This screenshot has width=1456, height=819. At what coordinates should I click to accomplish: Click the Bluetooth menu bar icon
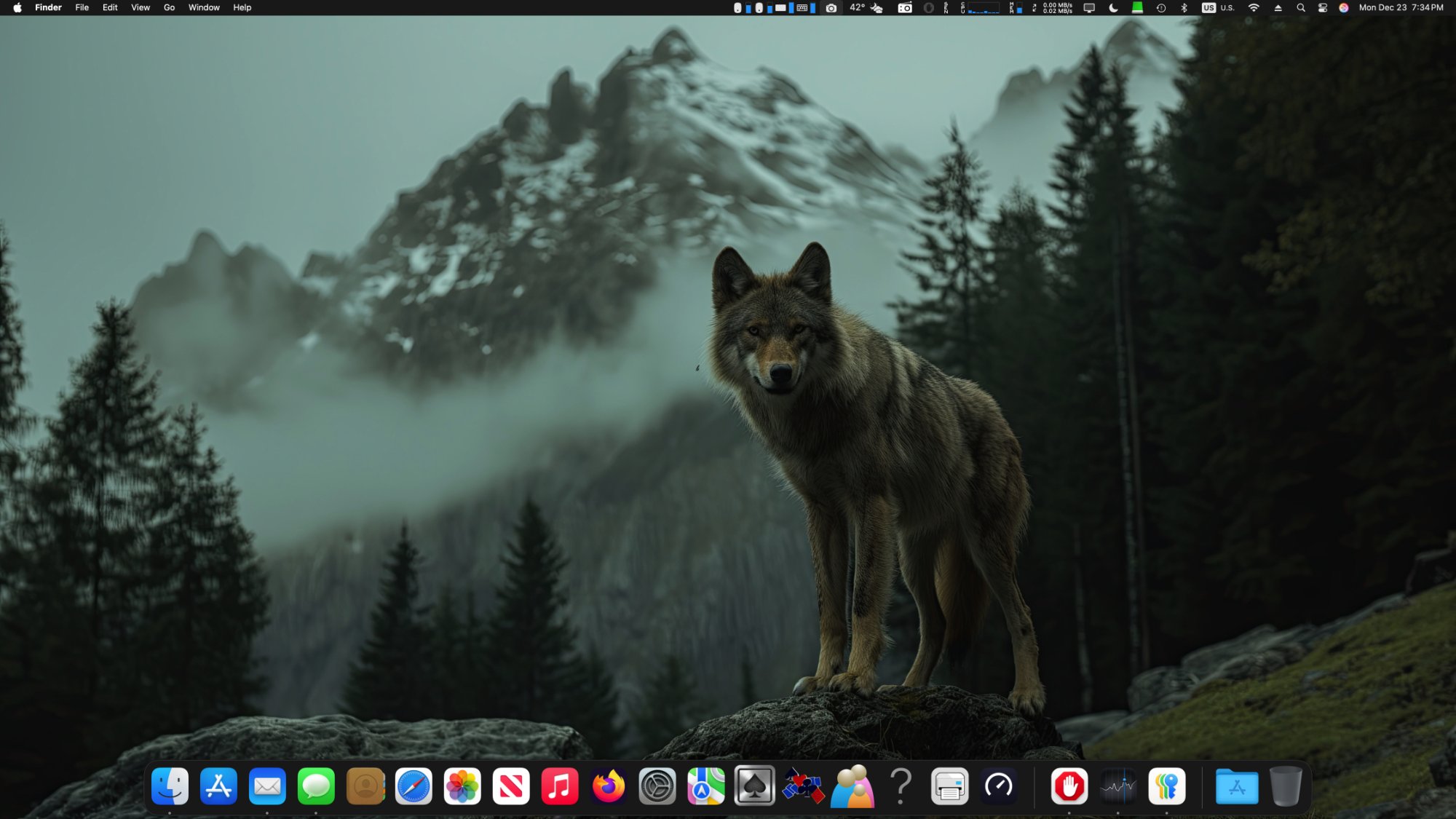[1184, 8]
